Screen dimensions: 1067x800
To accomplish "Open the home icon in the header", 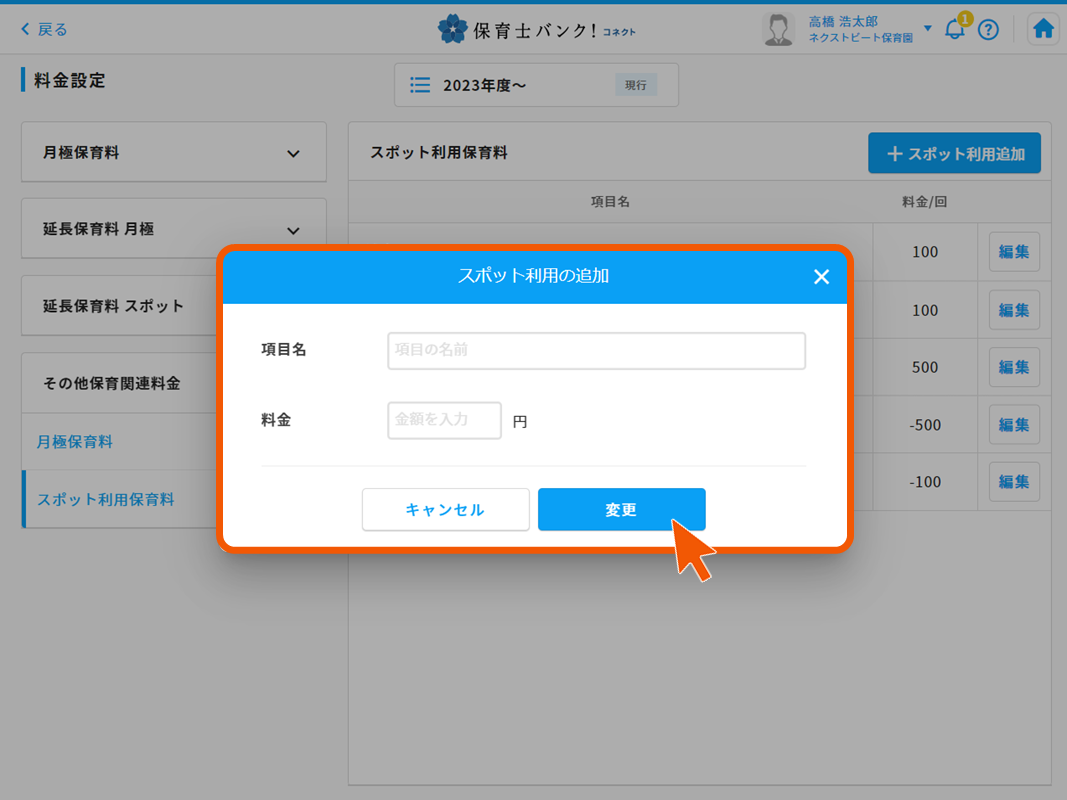I will (x=1042, y=28).
